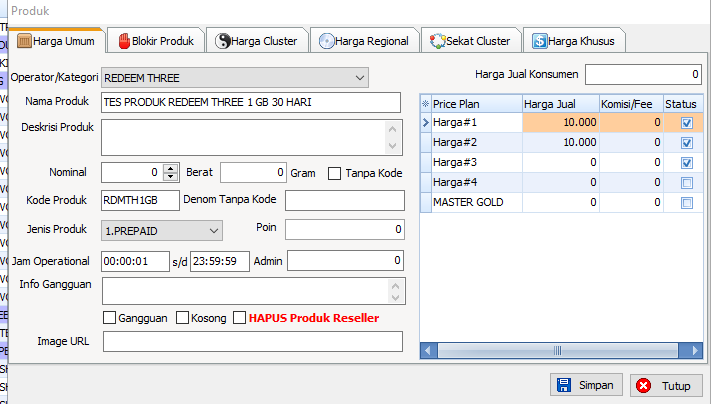Open the Harga Regional tab

click(364, 41)
